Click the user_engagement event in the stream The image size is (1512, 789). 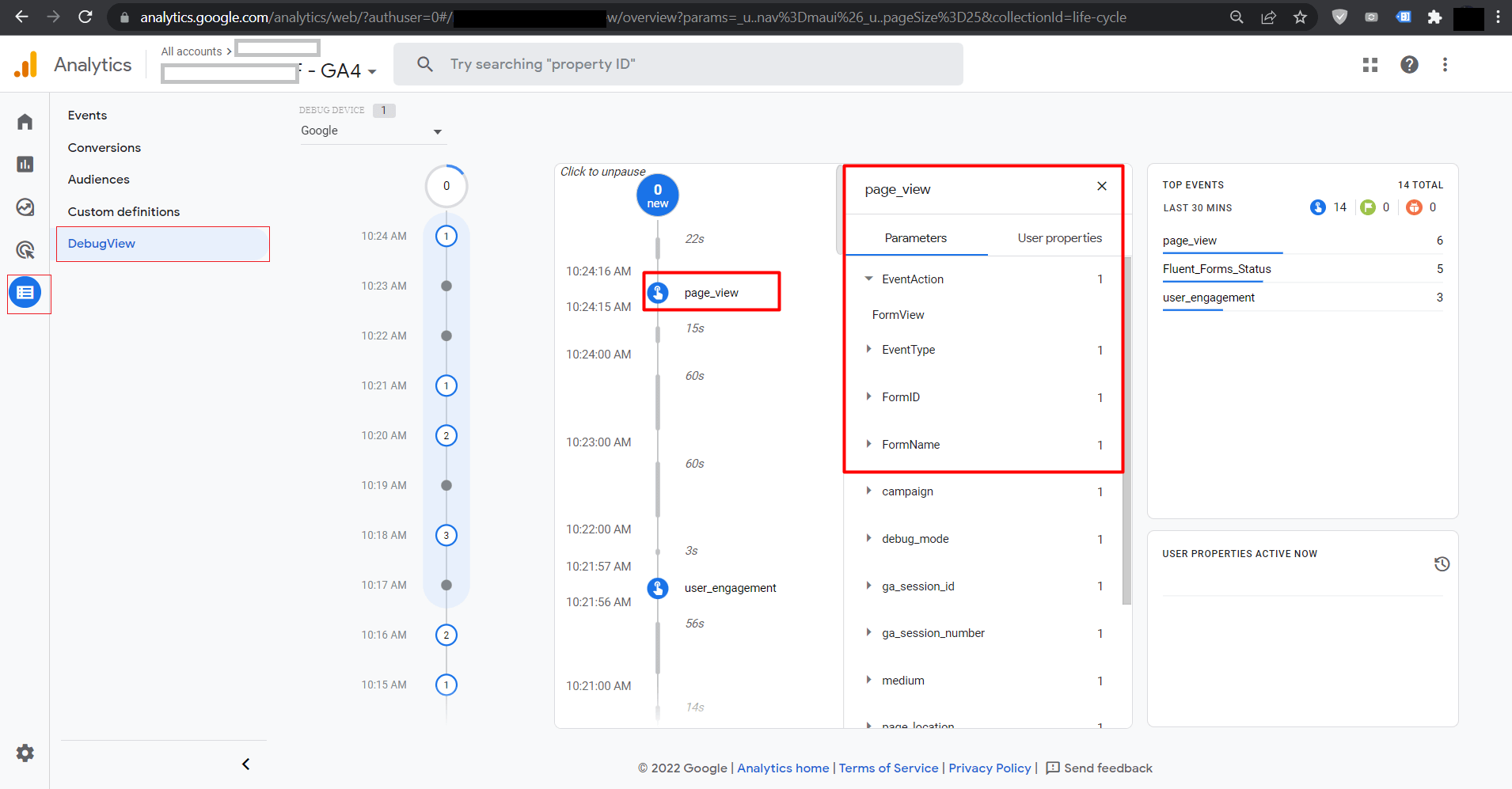pos(729,588)
